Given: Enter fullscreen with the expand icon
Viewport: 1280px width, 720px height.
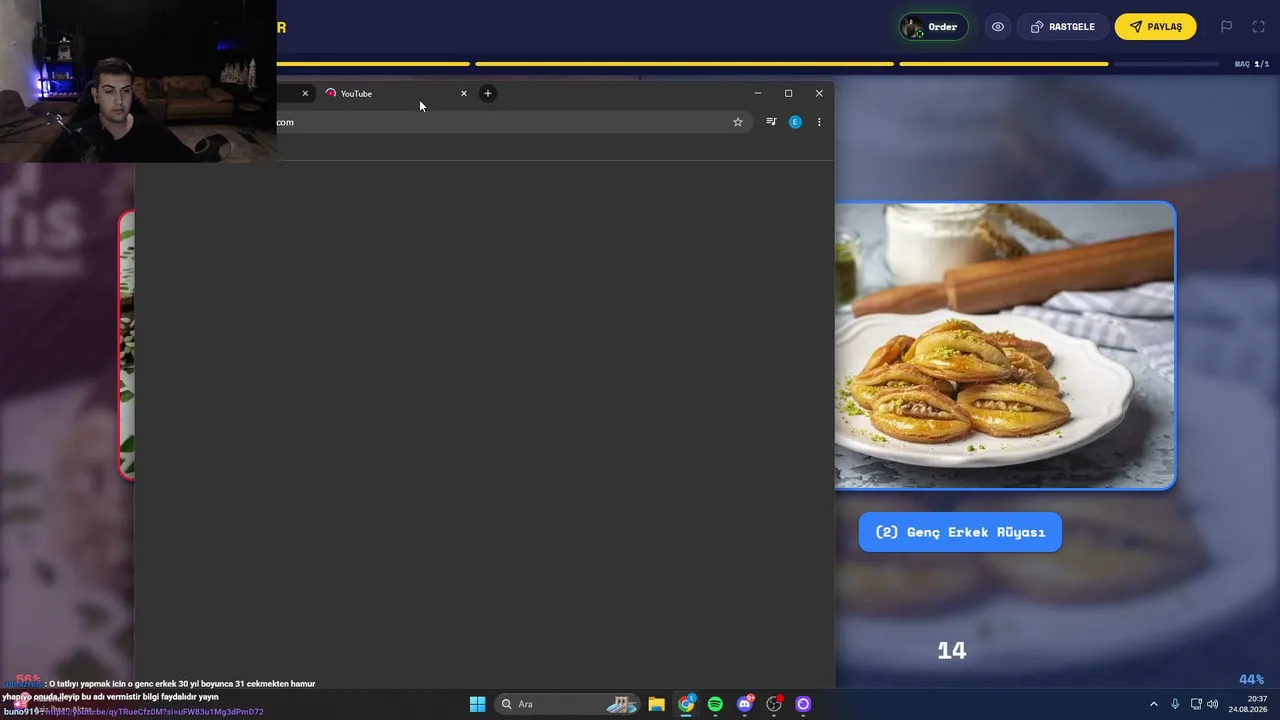Looking at the screenshot, I should (x=1258, y=27).
